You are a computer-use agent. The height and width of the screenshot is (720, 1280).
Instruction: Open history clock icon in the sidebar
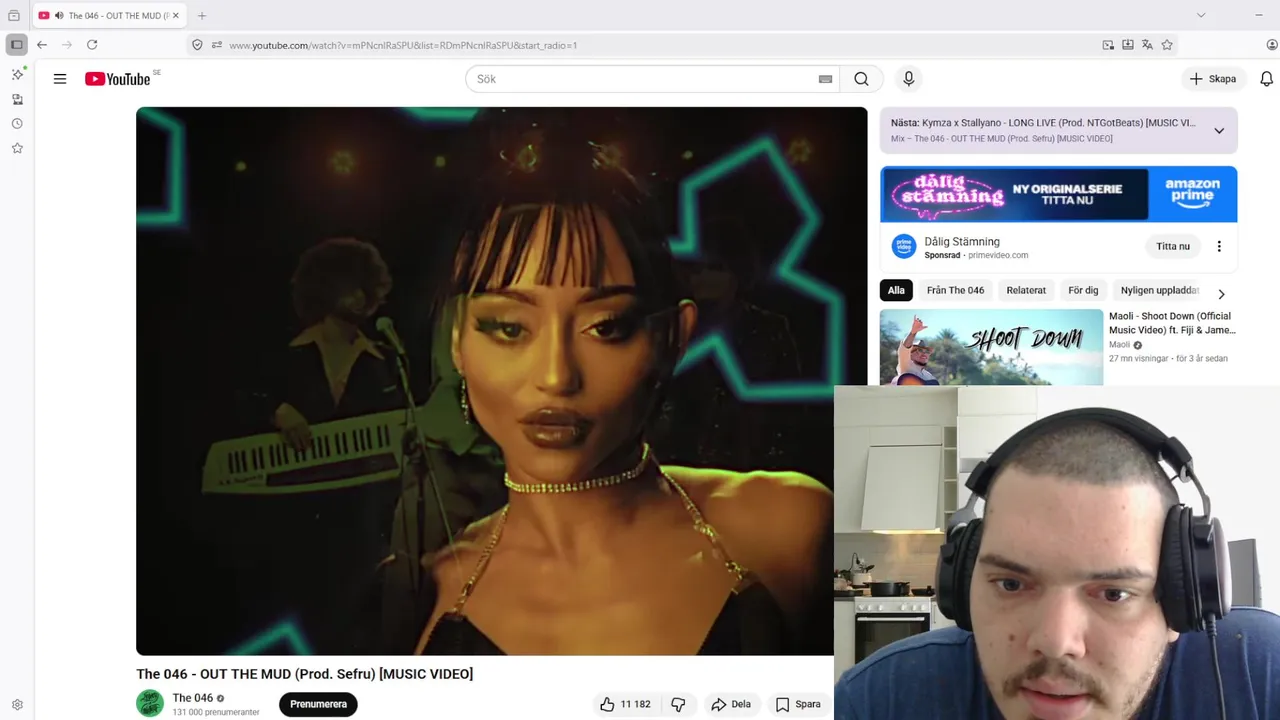click(x=17, y=124)
